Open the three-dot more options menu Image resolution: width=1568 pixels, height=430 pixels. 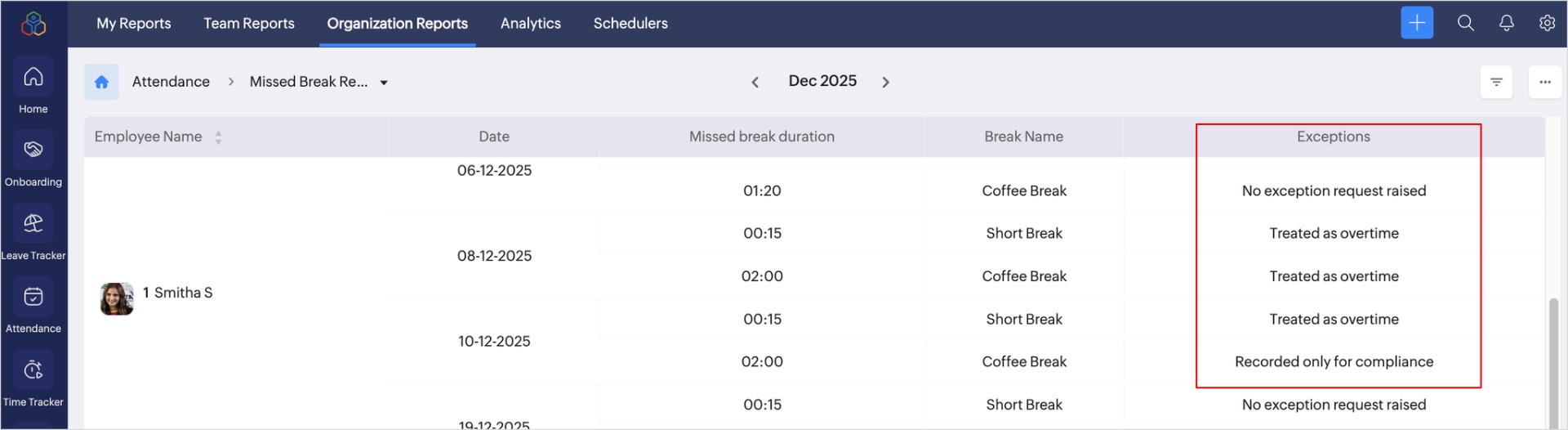click(1544, 82)
